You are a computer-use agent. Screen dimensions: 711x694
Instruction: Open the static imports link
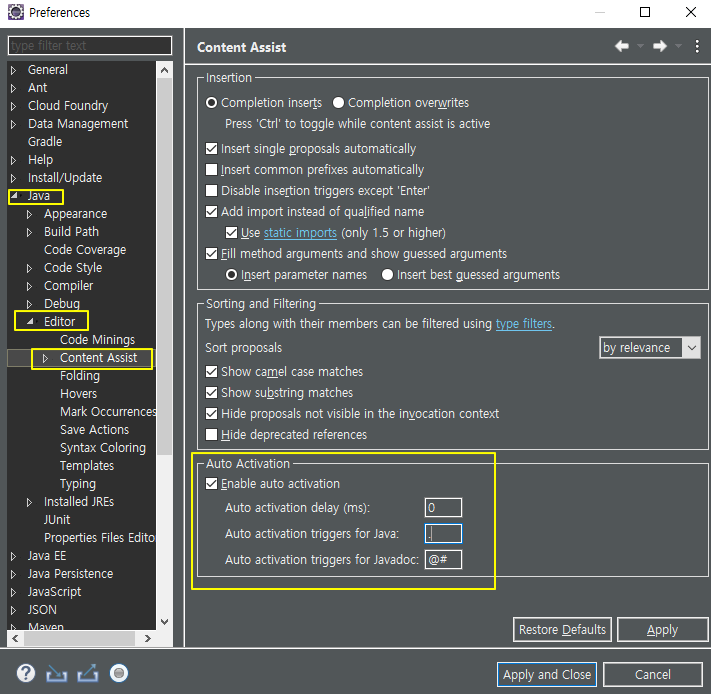[x=300, y=233]
